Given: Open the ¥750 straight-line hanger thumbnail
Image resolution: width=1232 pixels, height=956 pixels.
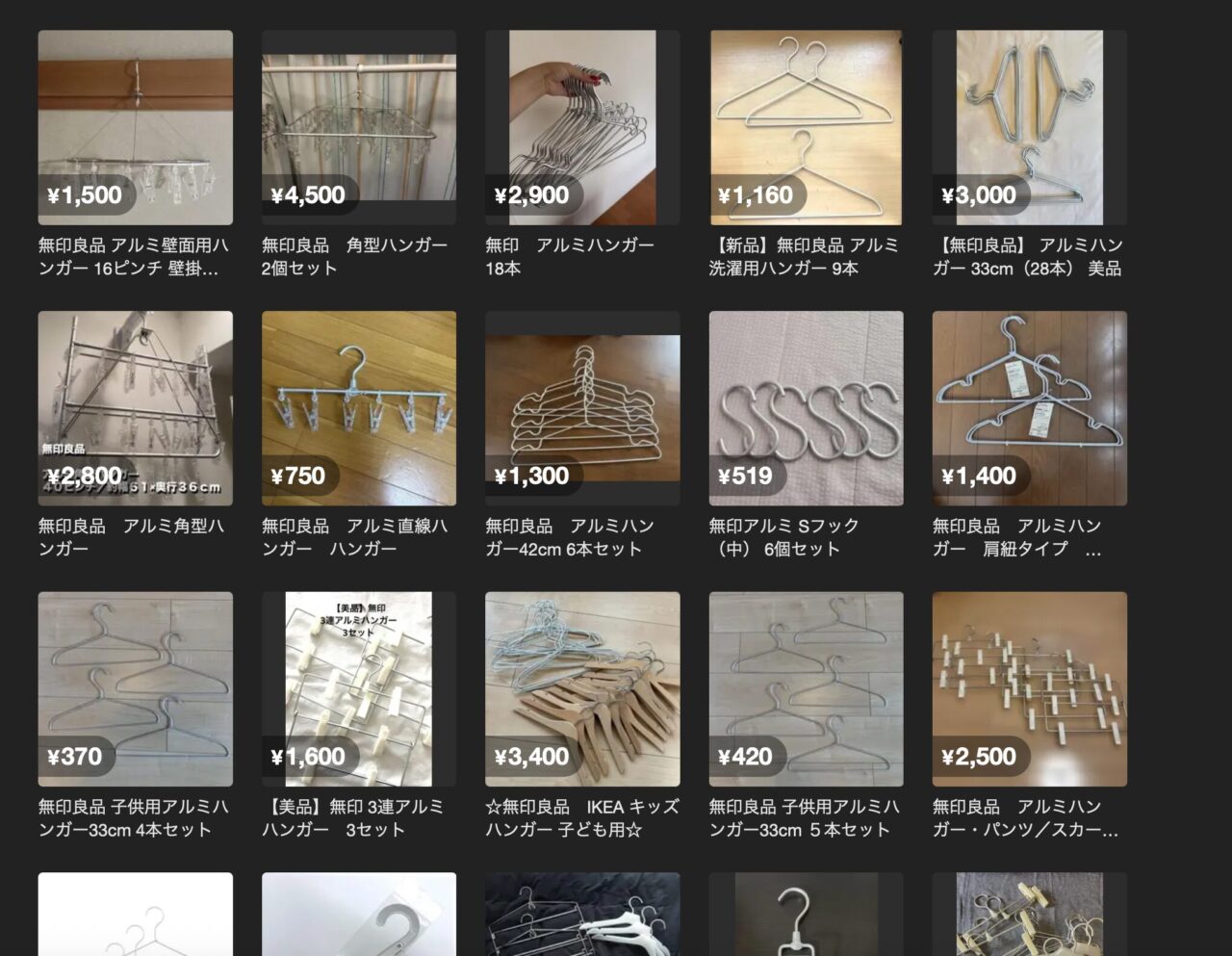Looking at the screenshot, I should tap(359, 408).
